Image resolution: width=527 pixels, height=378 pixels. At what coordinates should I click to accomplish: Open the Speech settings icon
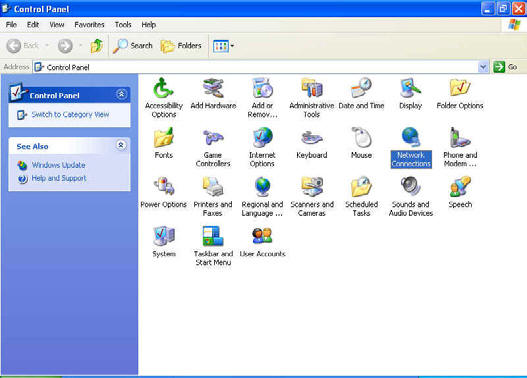click(x=460, y=187)
